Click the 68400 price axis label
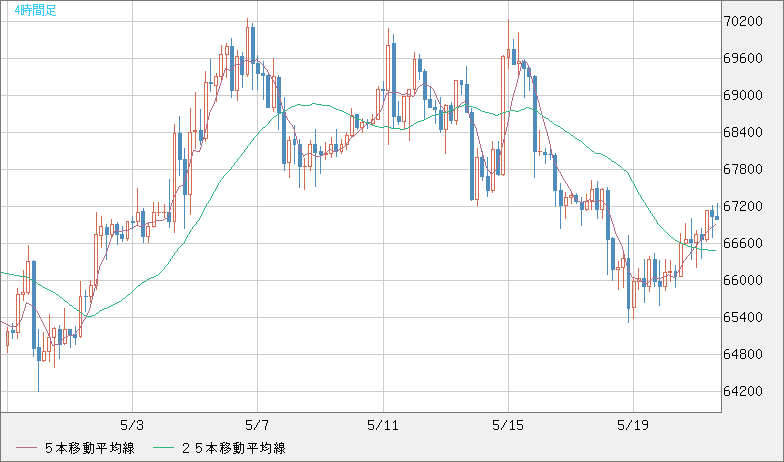Screen dimensions: 784x462 (743, 132)
